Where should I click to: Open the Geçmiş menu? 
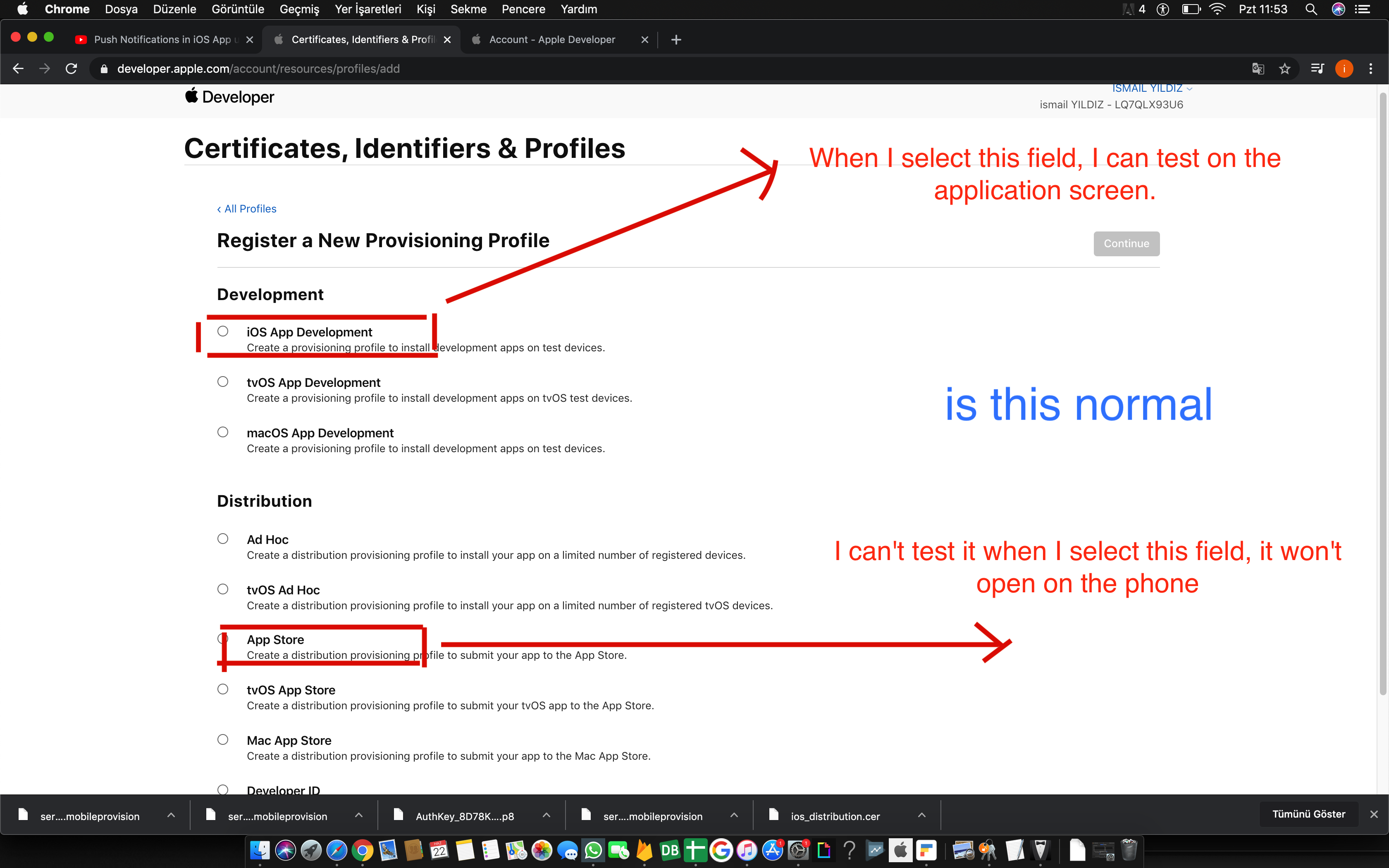299,9
